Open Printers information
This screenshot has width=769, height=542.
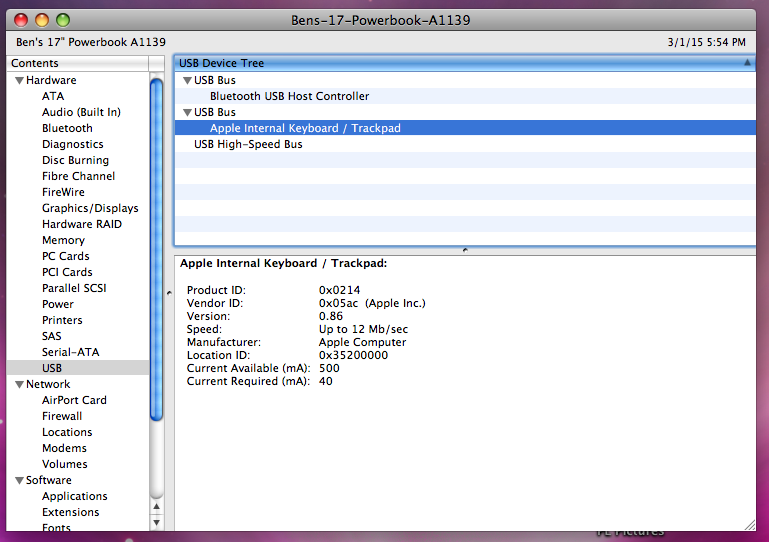click(62, 320)
